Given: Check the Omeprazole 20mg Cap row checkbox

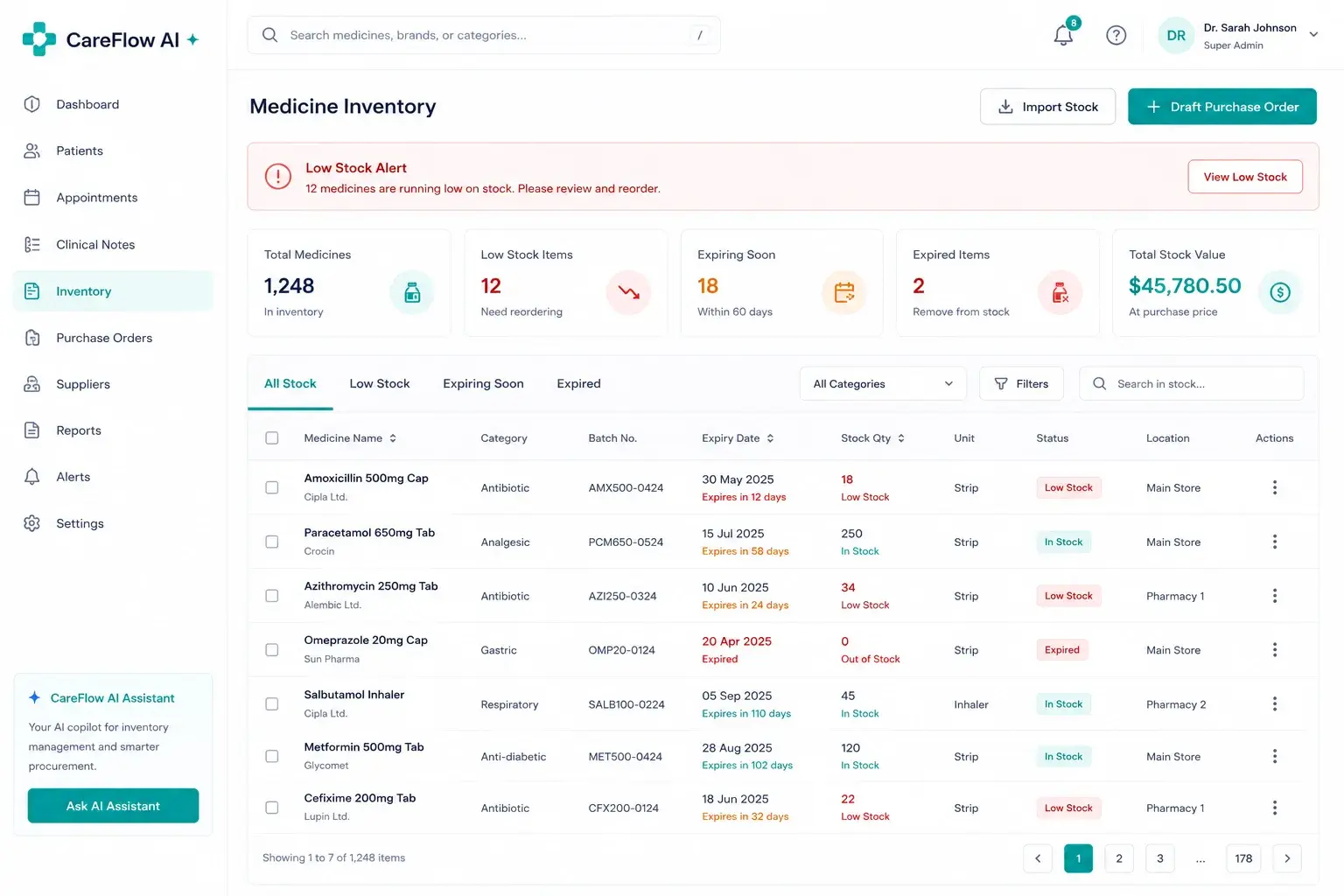Looking at the screenshot, I should [x=272, y=650].
